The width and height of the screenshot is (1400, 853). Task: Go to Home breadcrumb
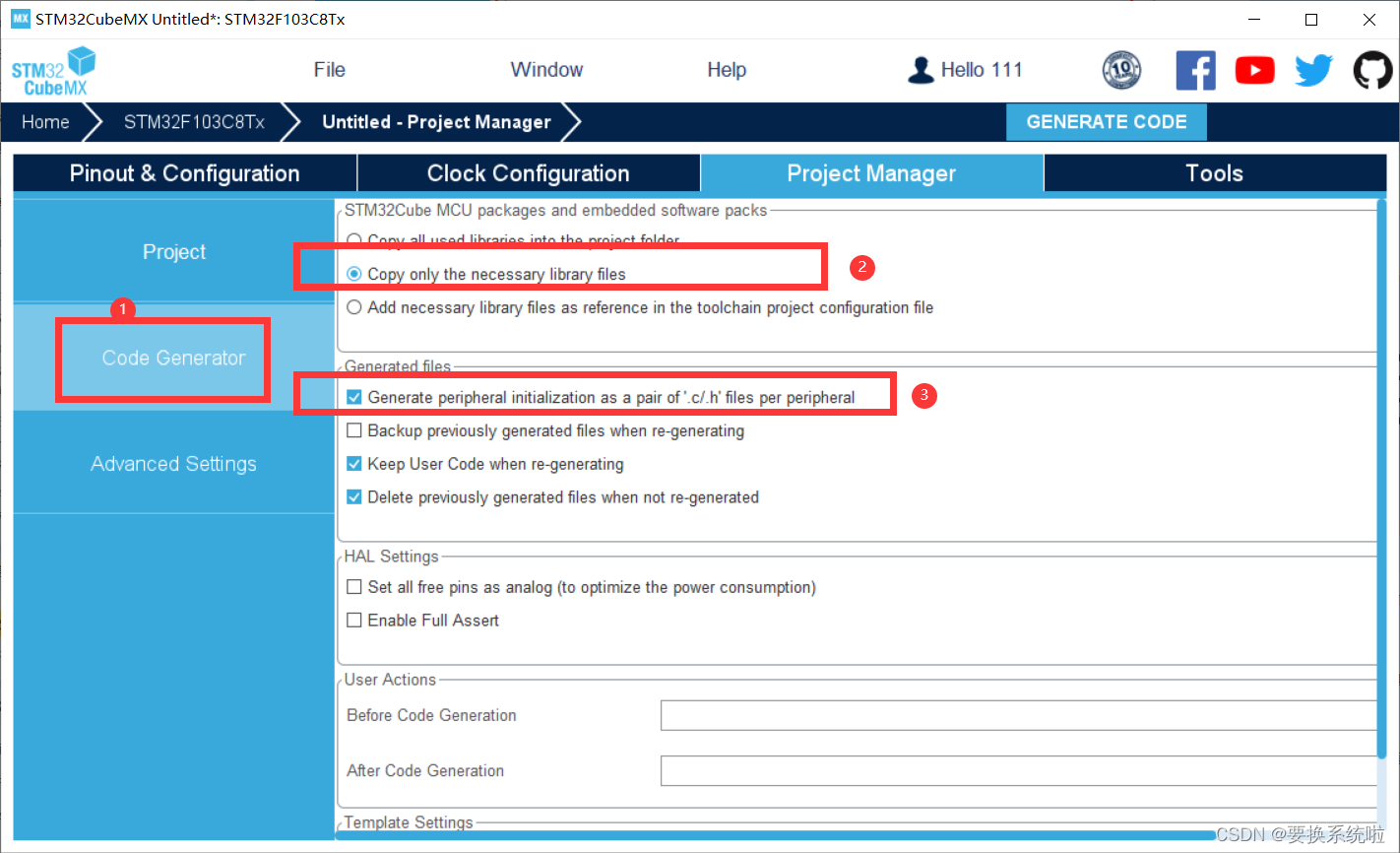(x=45, y=122)
